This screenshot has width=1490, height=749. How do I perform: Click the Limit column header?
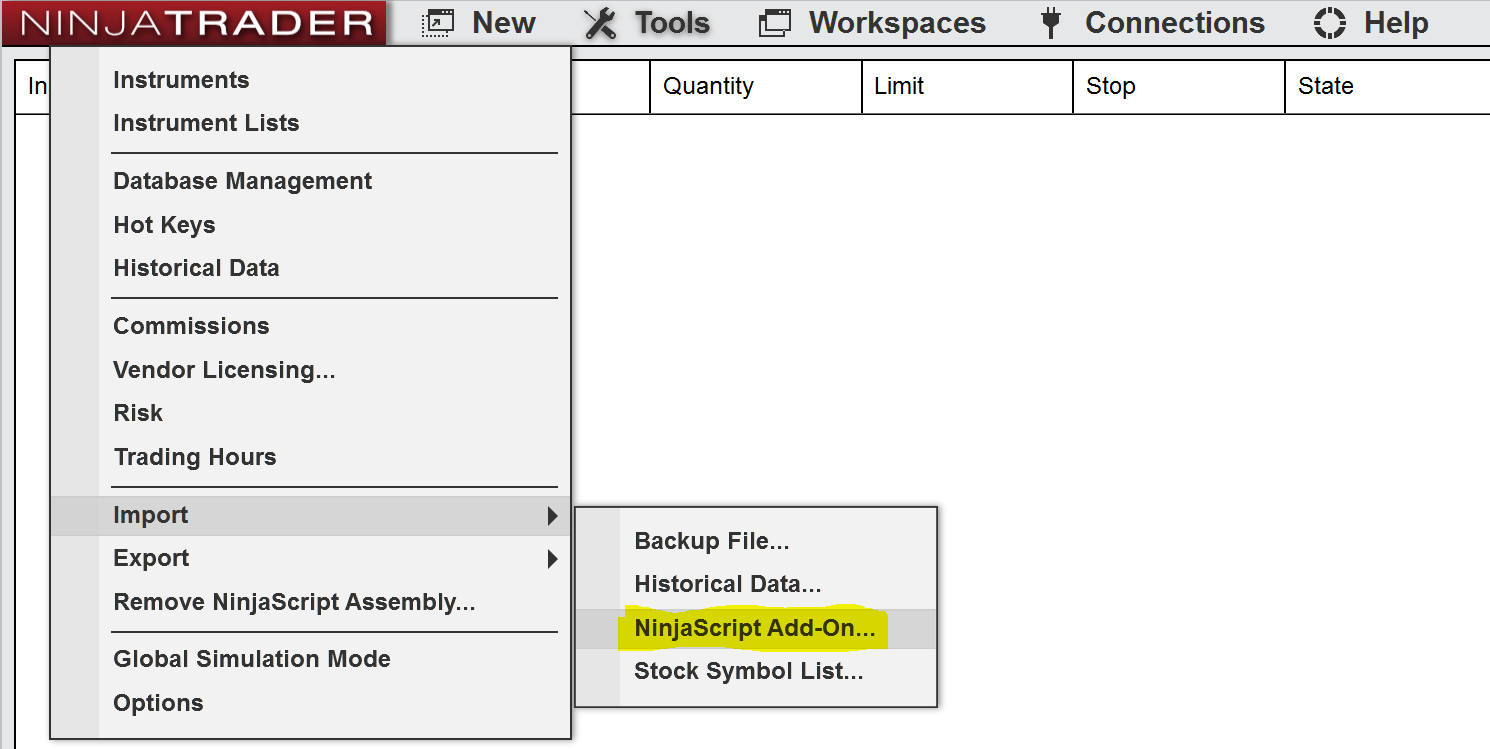[x=967, y=86]
